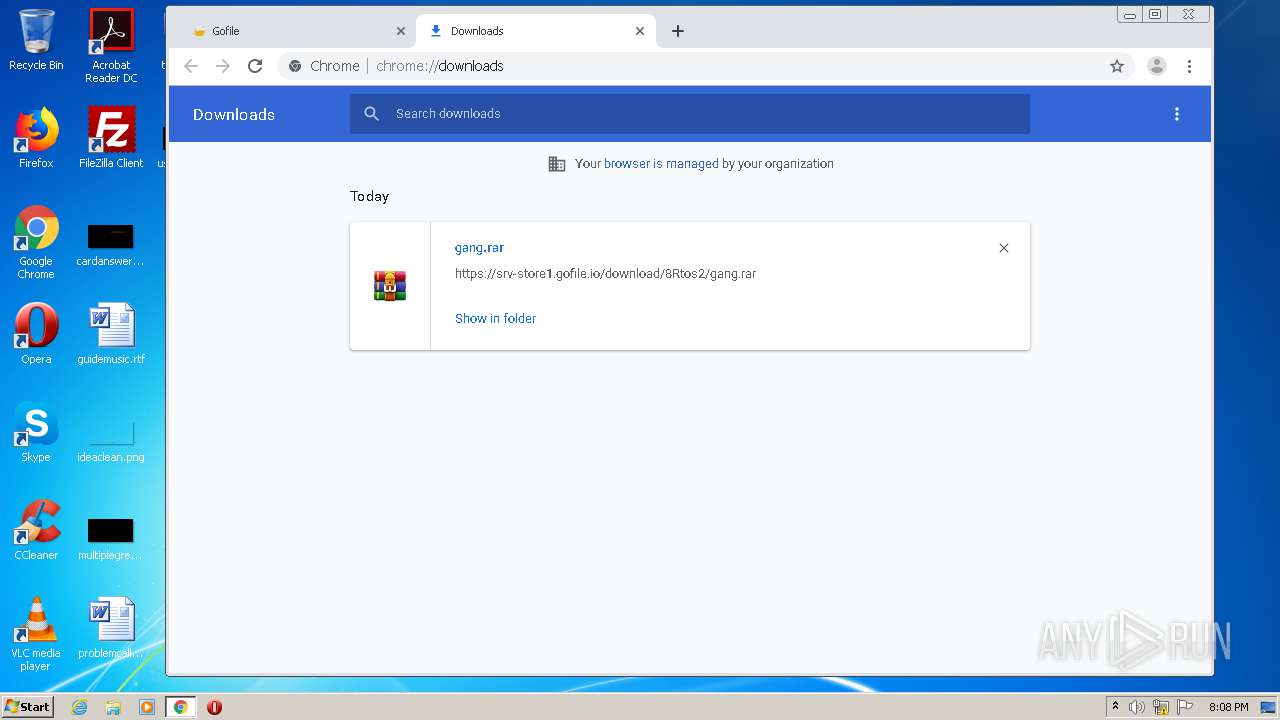Open Opera desktop shortcut
This screenshot has width=1280, height=720.
click(36, 334)
